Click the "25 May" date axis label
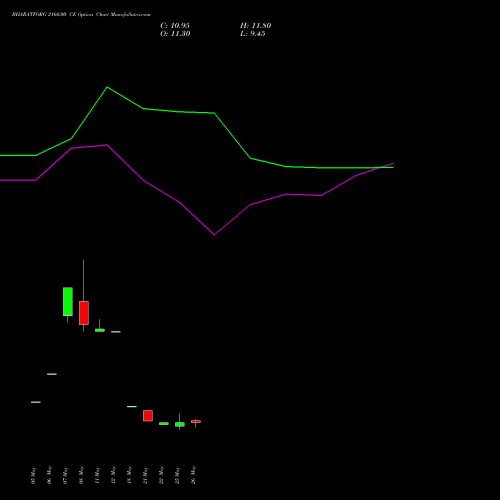 (177, 475)
